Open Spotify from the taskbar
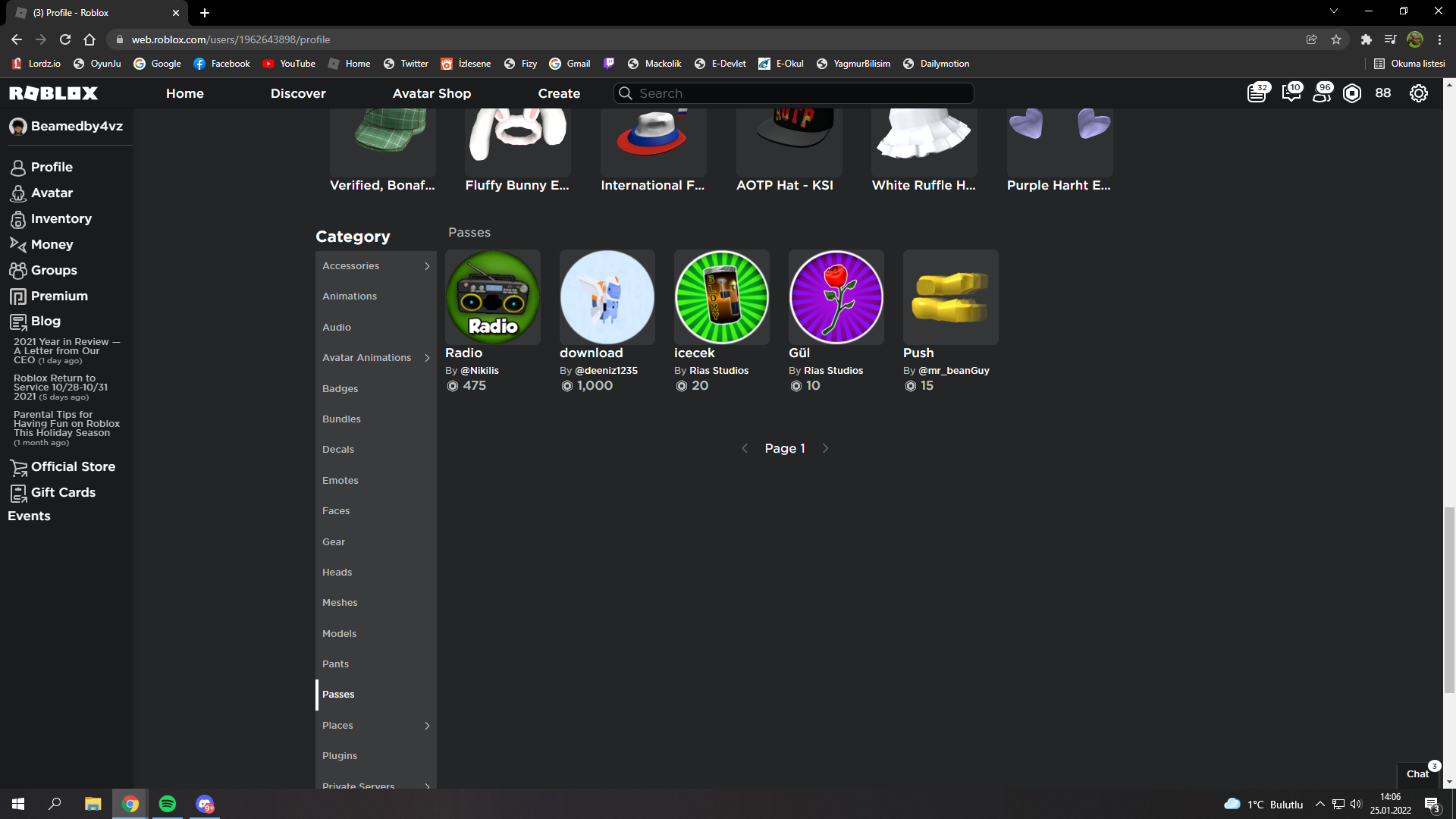 click(168, 804)
